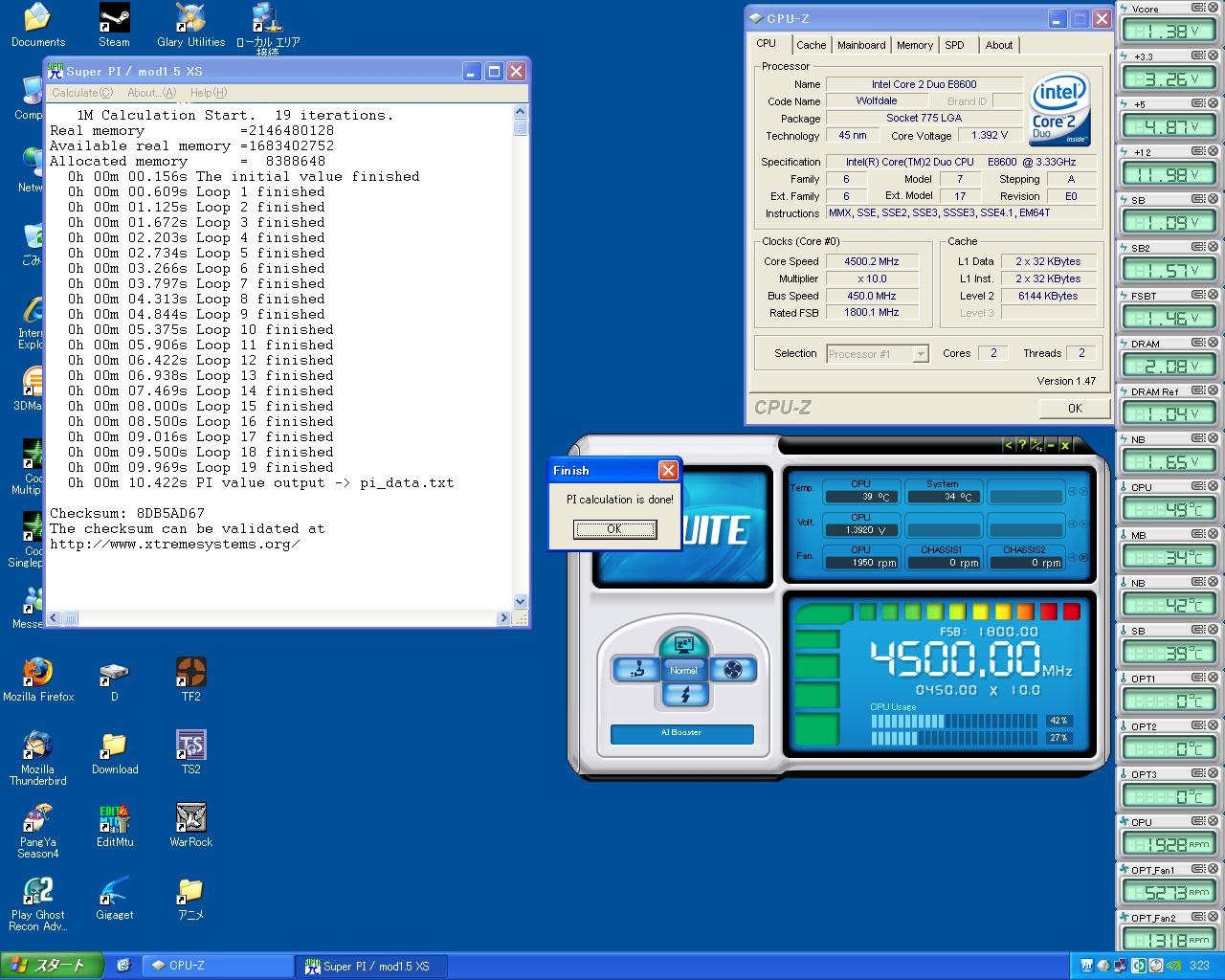This screenshot has height=980, width=1225.
Task: Expand next fan sensors with right arrow
Action: pos(1083,557)
